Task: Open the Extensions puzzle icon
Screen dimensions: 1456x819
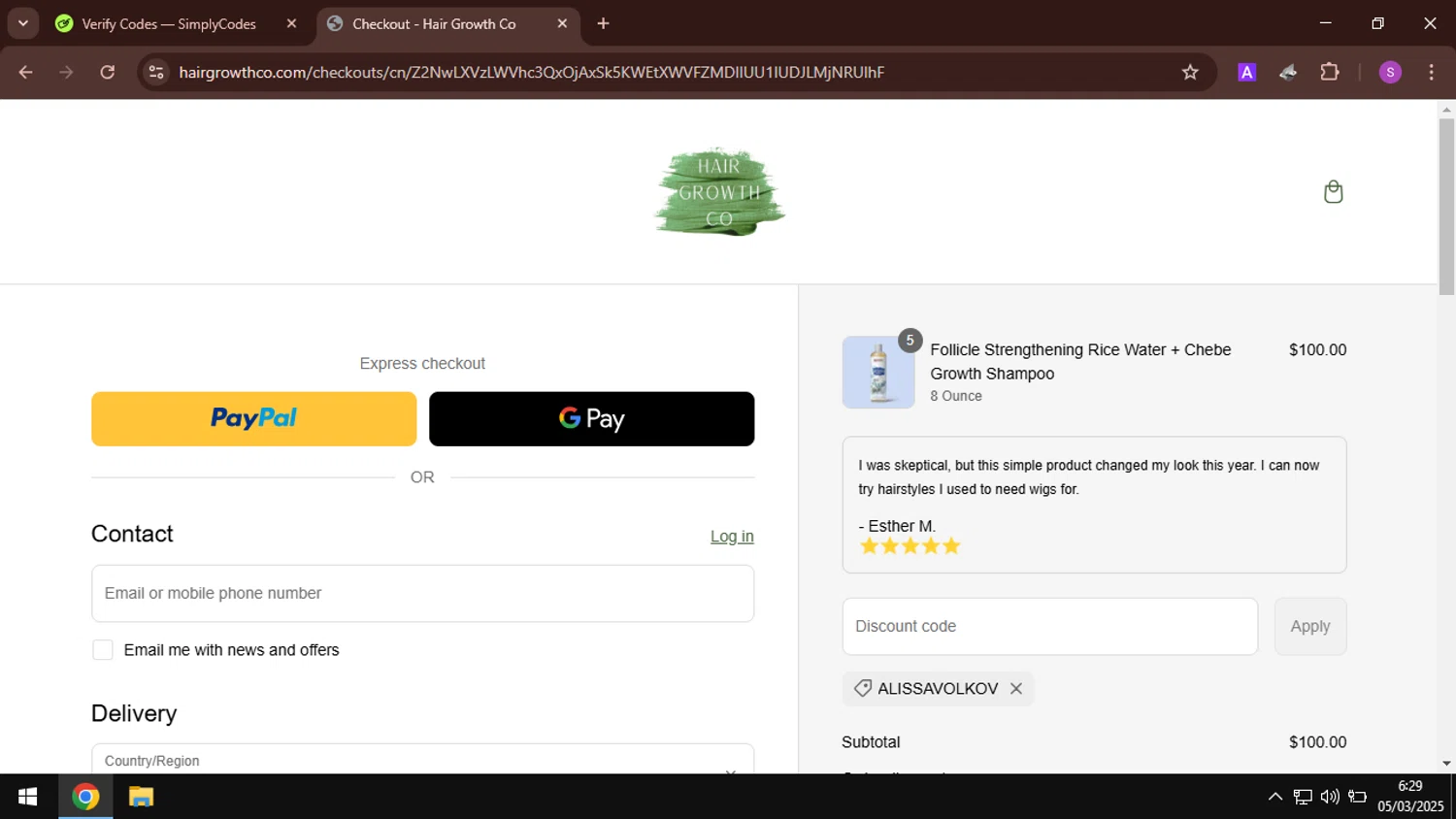Action: pos(1330,72)
